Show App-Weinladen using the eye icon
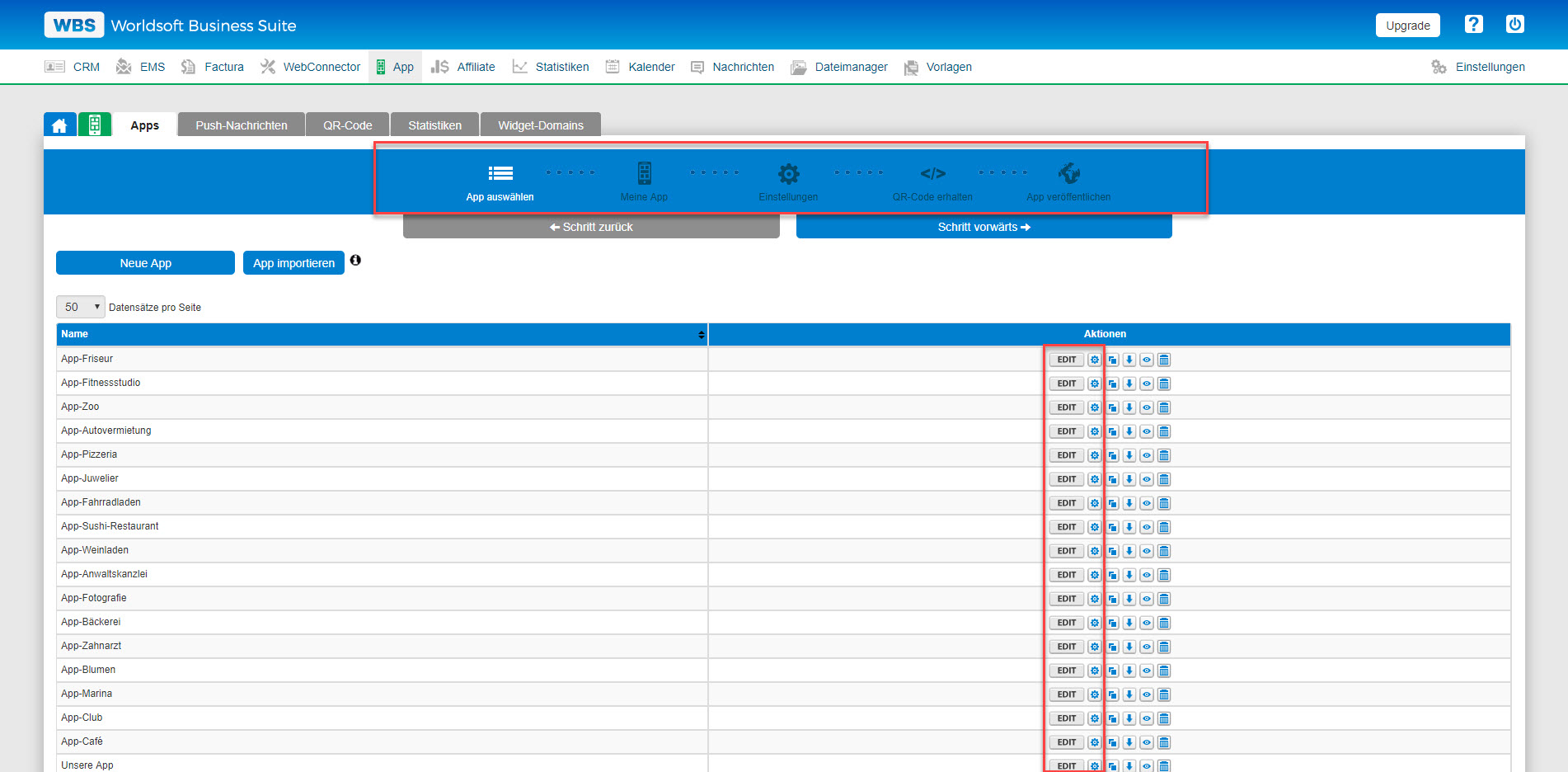Screen dimensions: 1568x772 pos(1146,550)
